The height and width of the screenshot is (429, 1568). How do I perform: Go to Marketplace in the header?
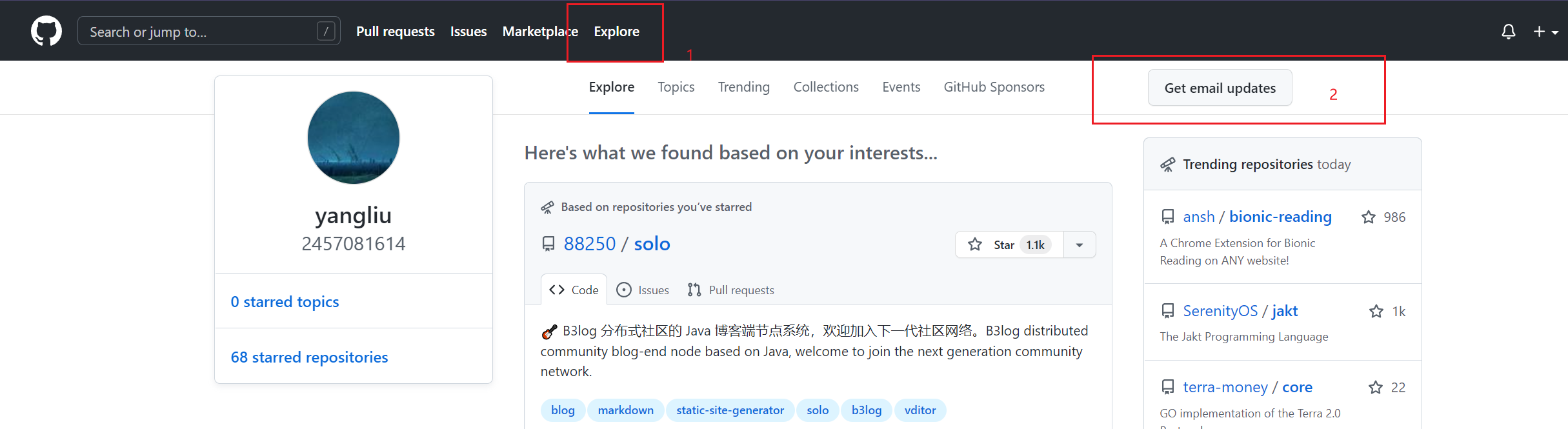pyautogui.click(x=540, y=31)
